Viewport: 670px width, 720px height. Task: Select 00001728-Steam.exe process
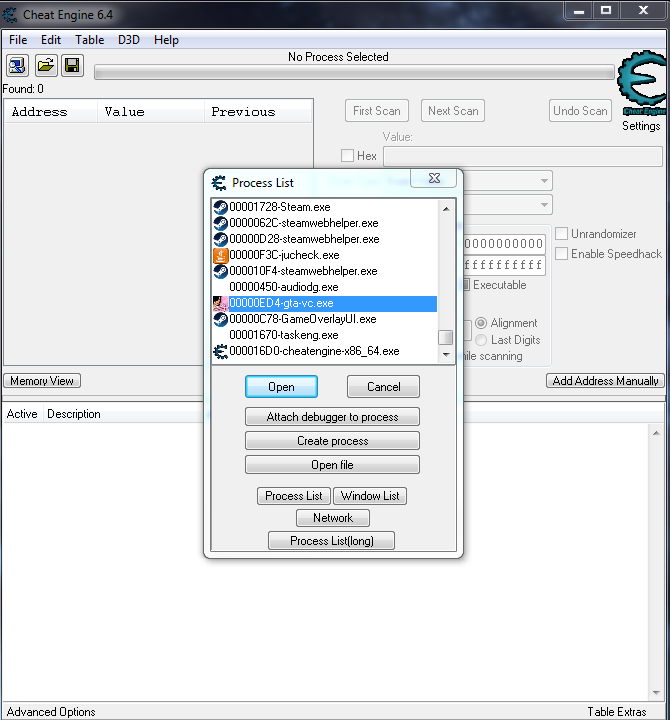(x=324, y=207)
